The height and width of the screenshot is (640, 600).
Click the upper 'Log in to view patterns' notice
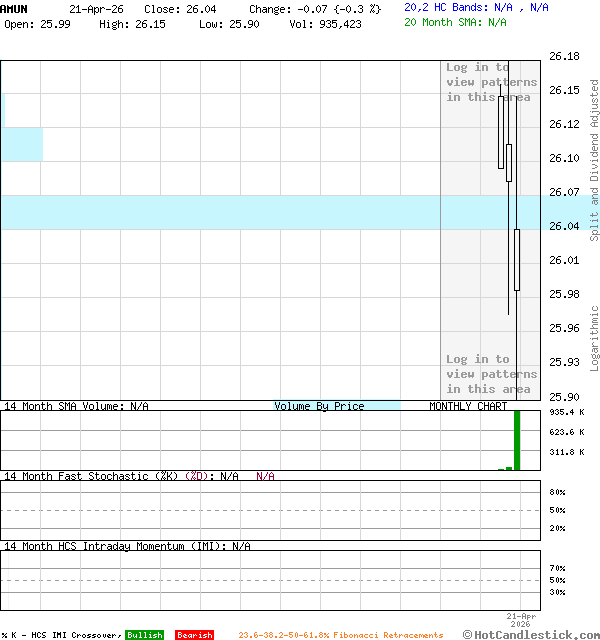pyautogui.click(x=491, y=82)
